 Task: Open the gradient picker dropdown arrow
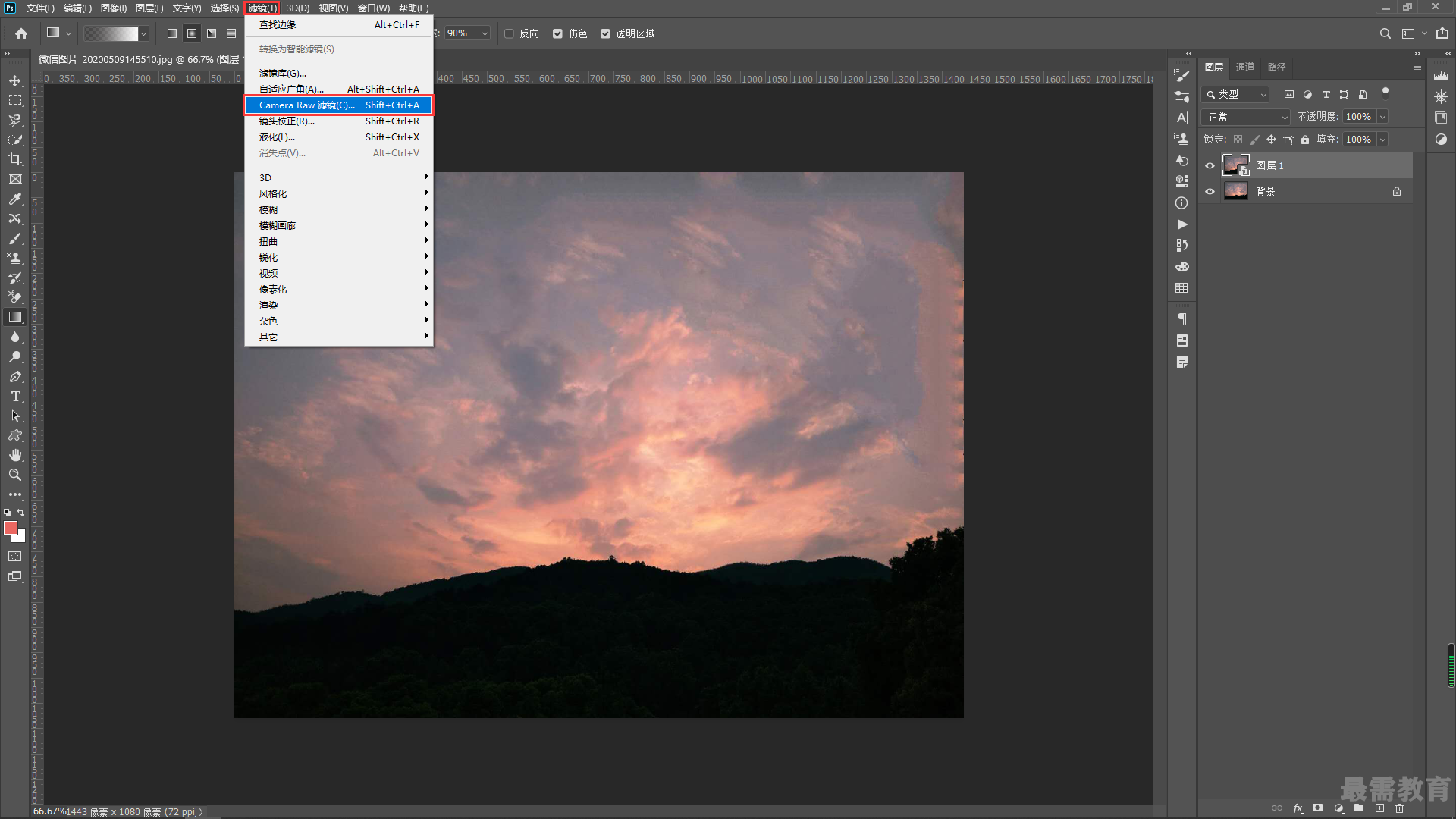click(143, 33)
